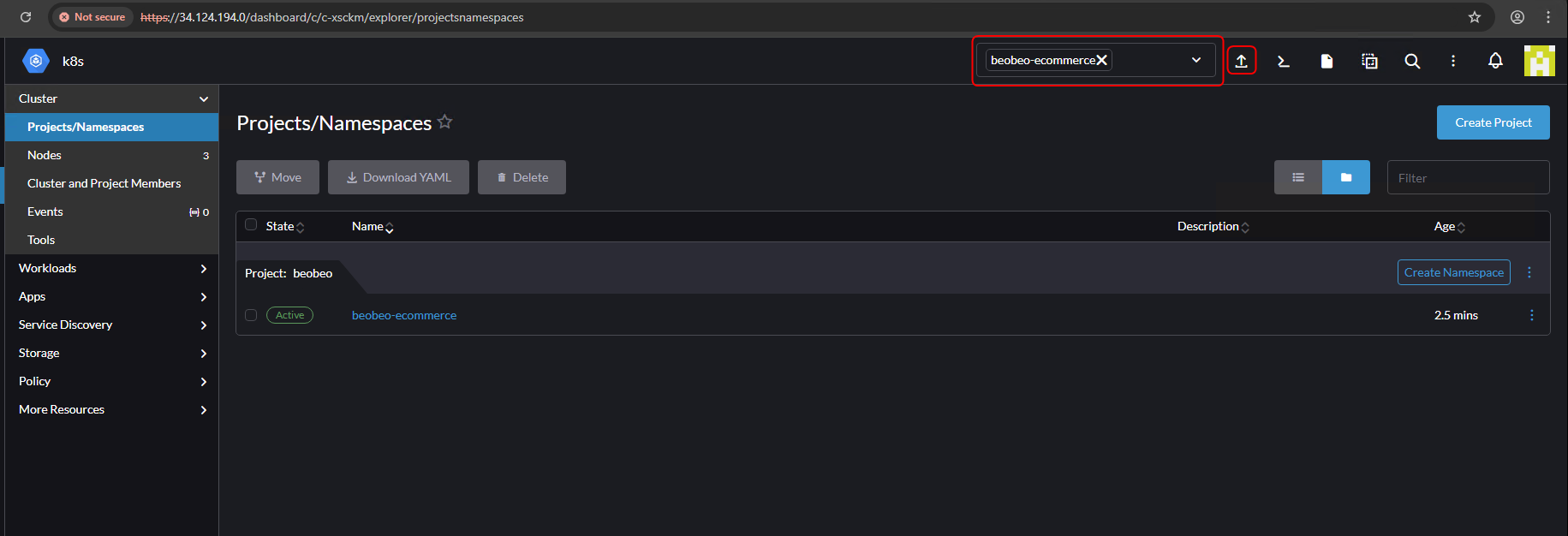Click the Create Project button
Image resolution: width=1568 pixels, height=536 pixels.
point(1493,122)
